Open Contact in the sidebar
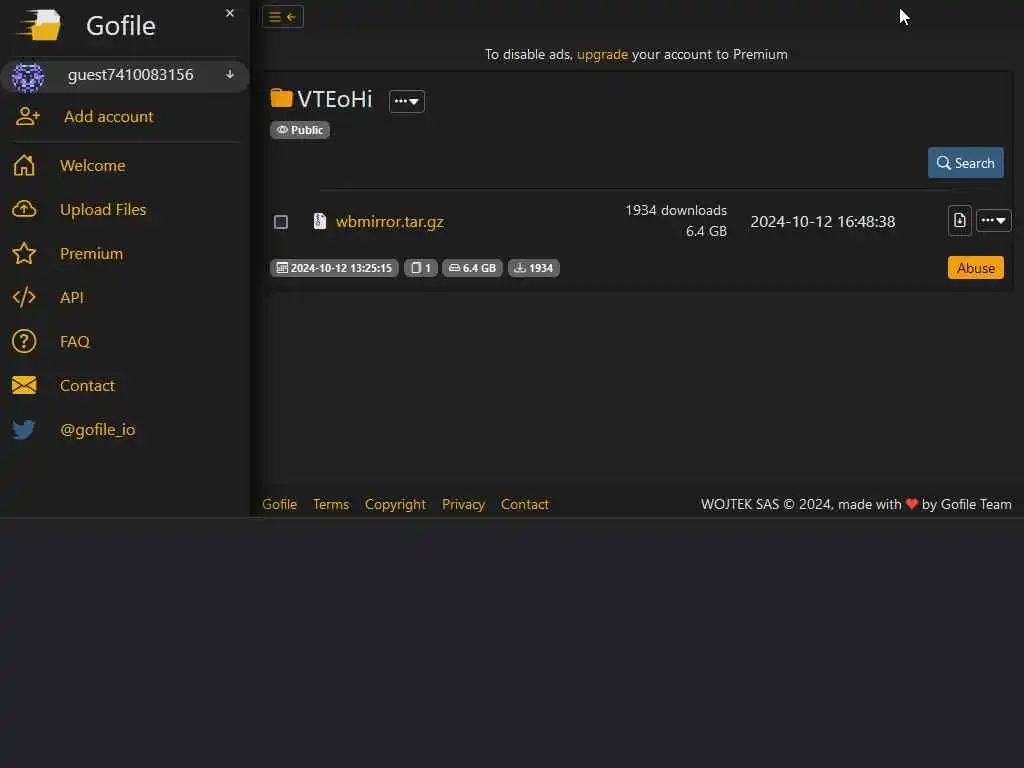 click(88, 385)
